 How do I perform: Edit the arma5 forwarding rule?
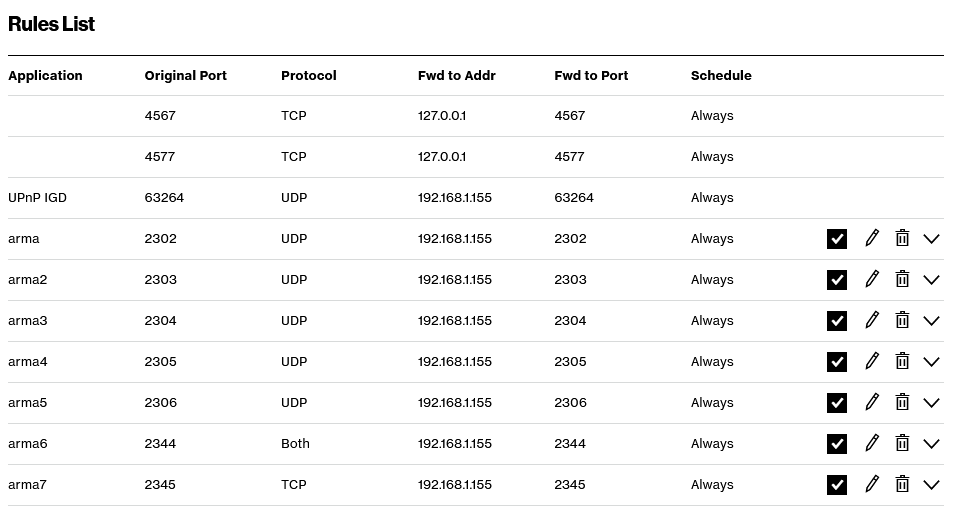(872, 402)
